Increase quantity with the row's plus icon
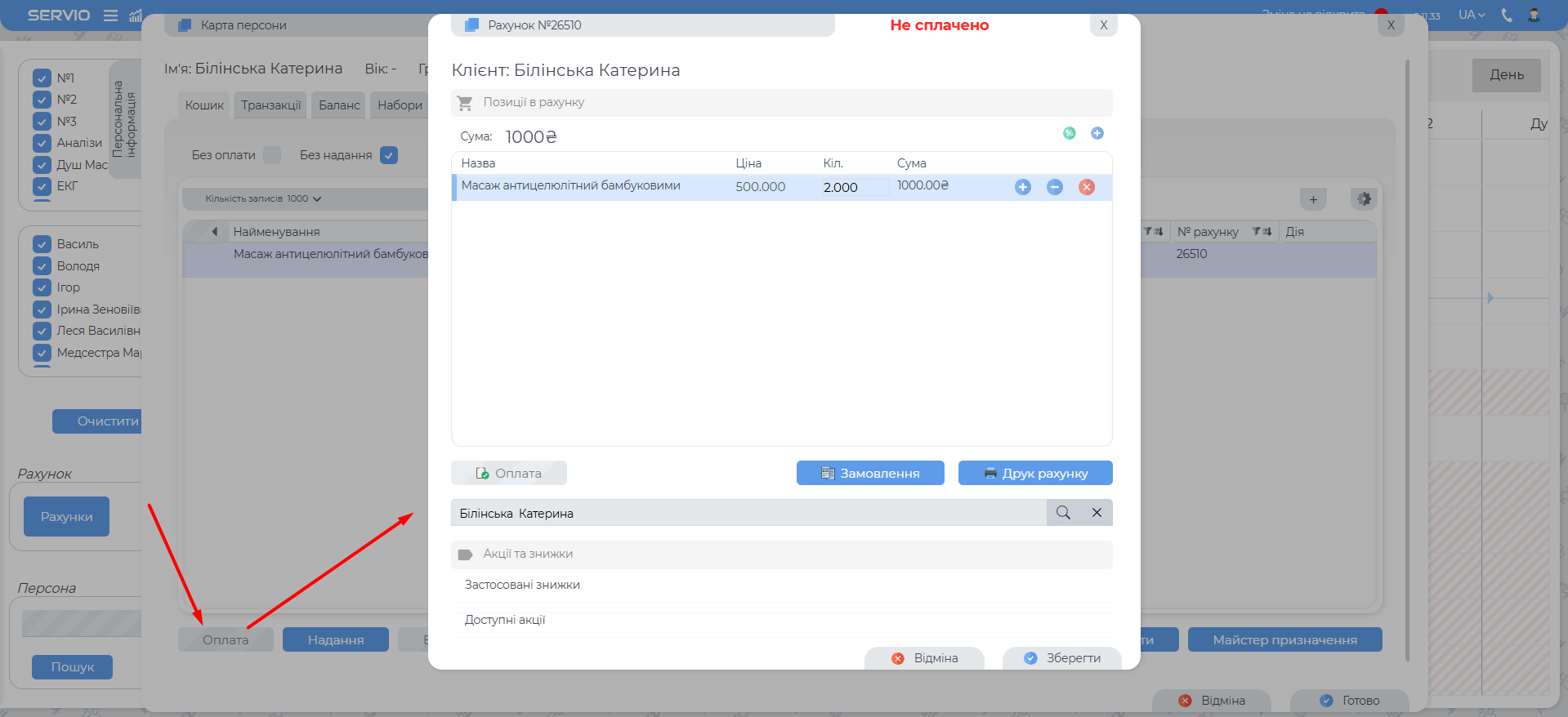The height and width of the screenshot is (717, 1568). point(1022,187)
